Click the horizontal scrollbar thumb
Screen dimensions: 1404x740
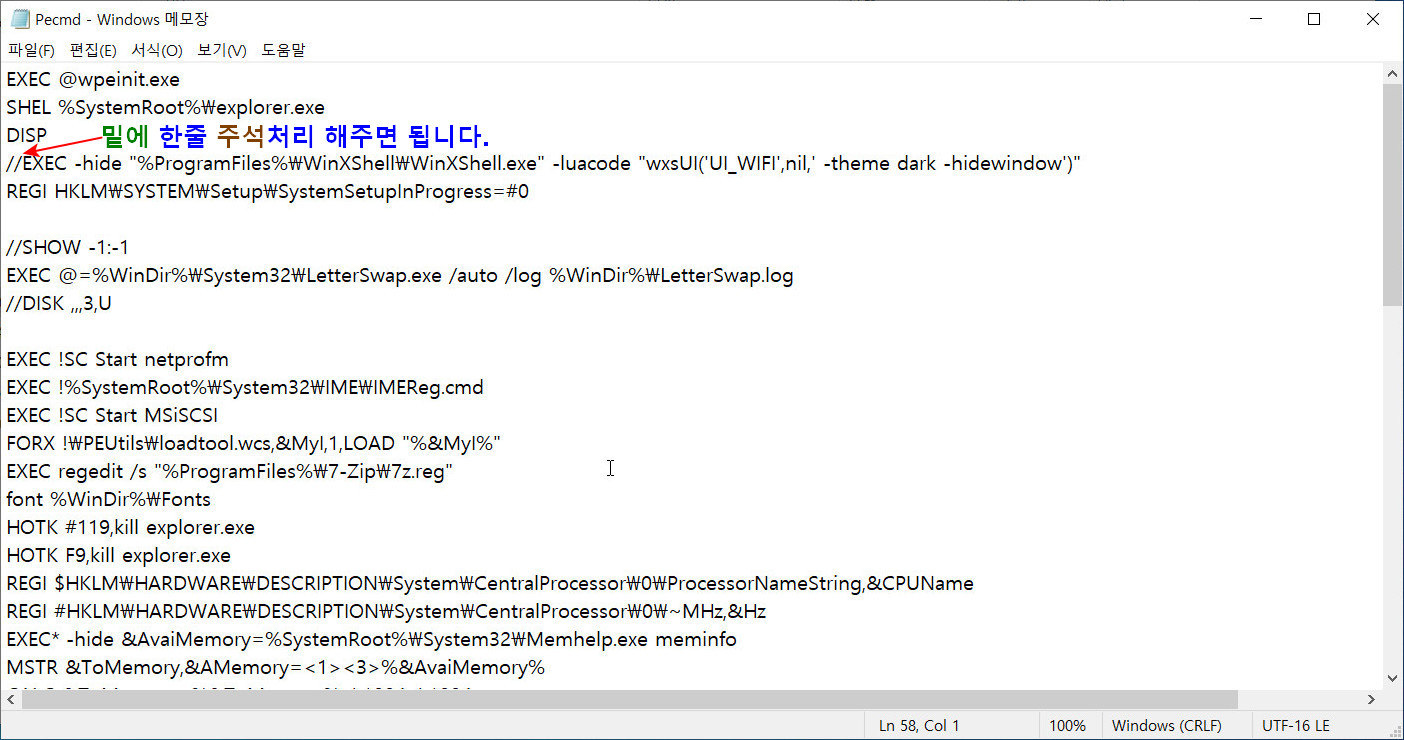point(630,699)
